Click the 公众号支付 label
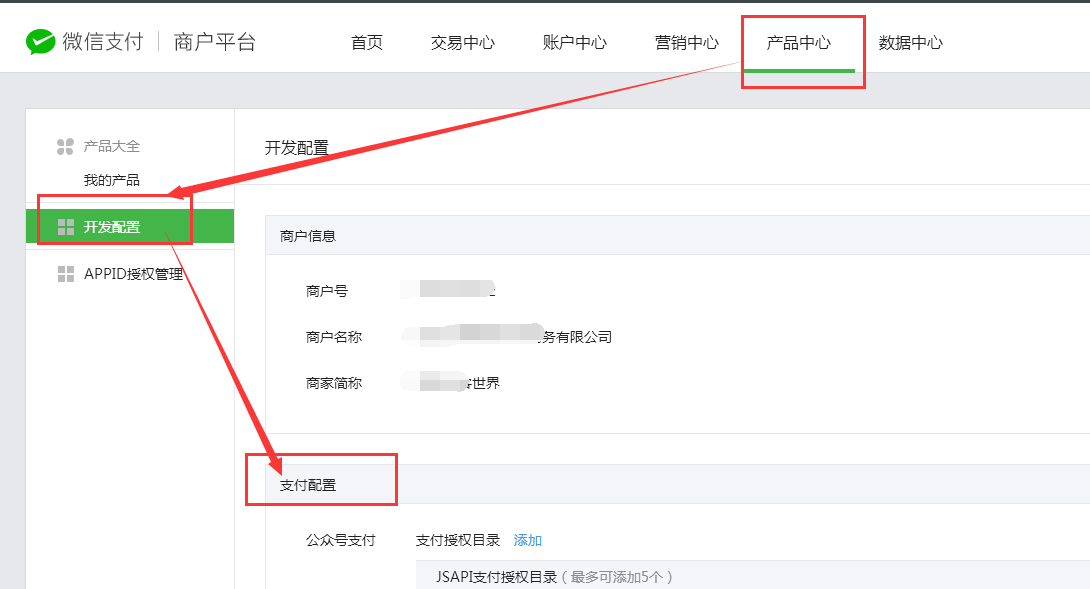The width and height of the screenshot is (1090, 589). point(341,540)
